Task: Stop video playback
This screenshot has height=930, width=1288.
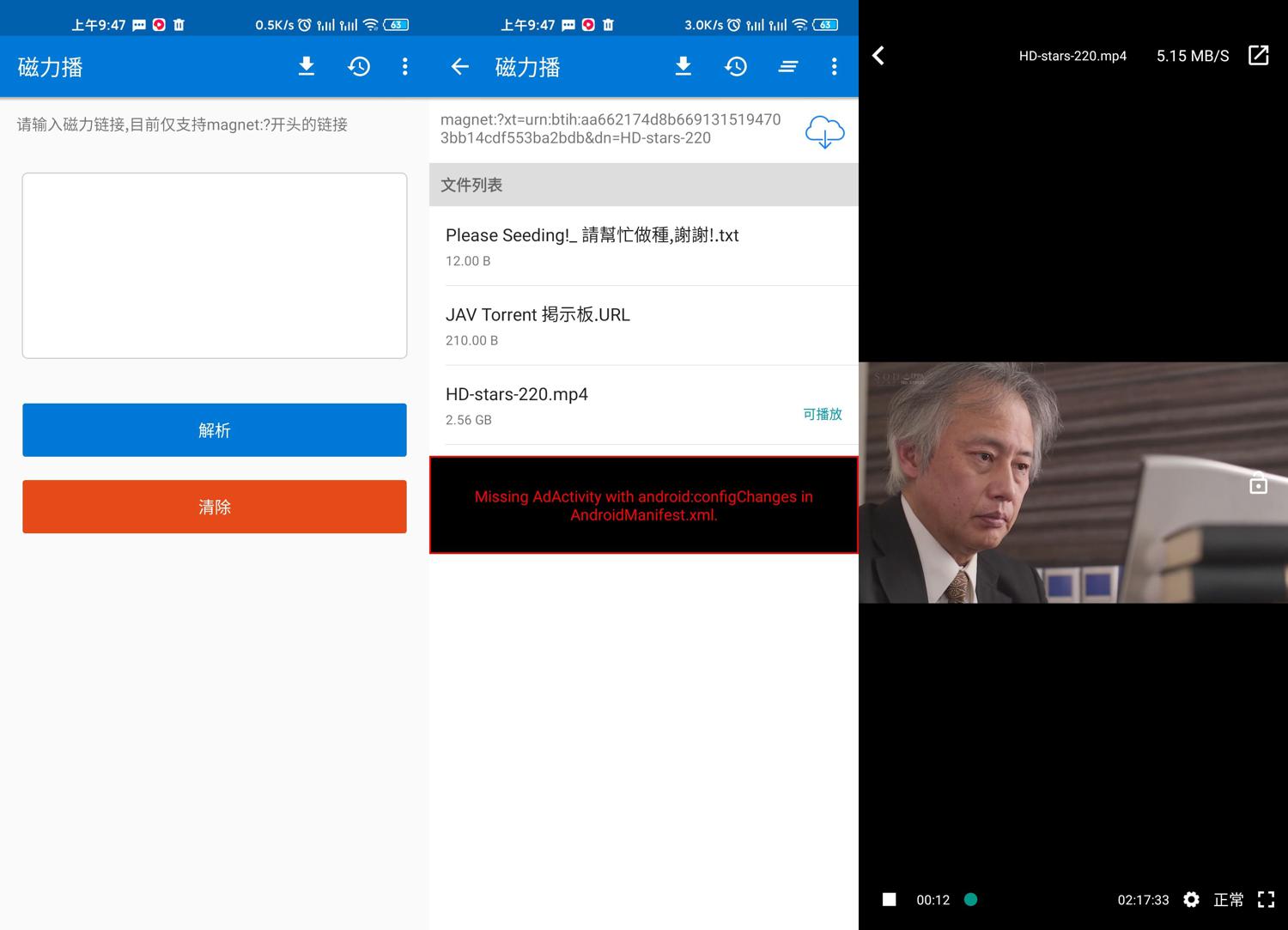Action: [890, 899]
